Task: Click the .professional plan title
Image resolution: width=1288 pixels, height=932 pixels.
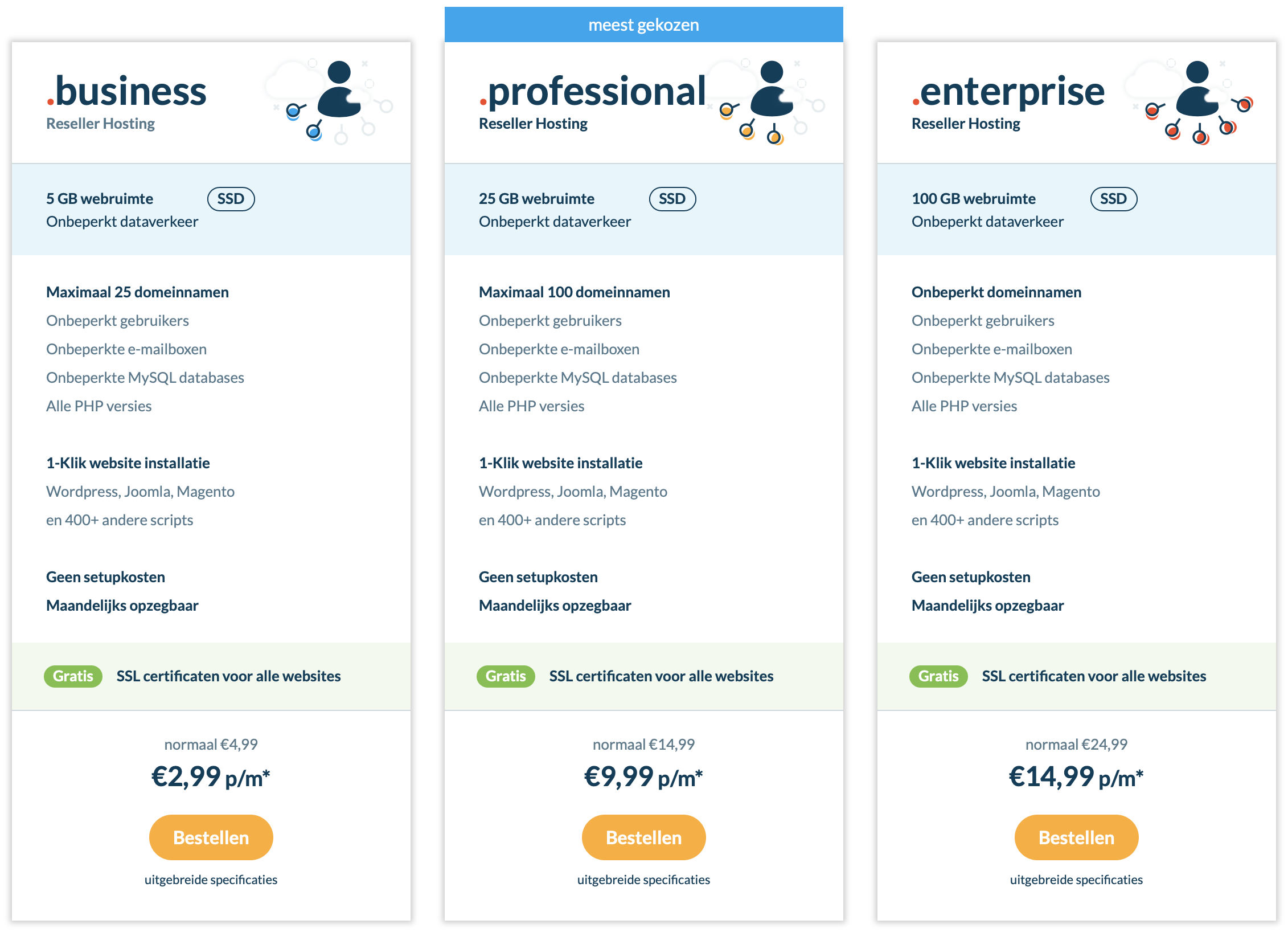Action: point(593,91)
